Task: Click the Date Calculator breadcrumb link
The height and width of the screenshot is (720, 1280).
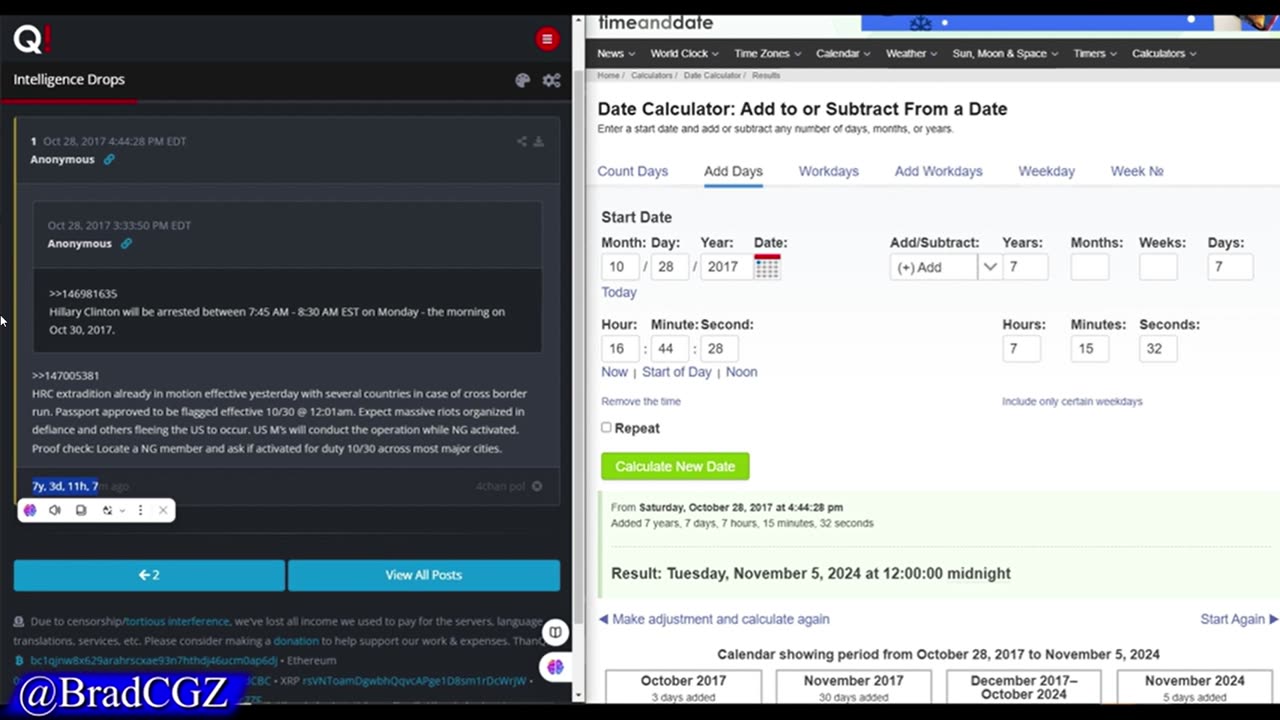Action: pyautogui.click(x=712, y=75)
